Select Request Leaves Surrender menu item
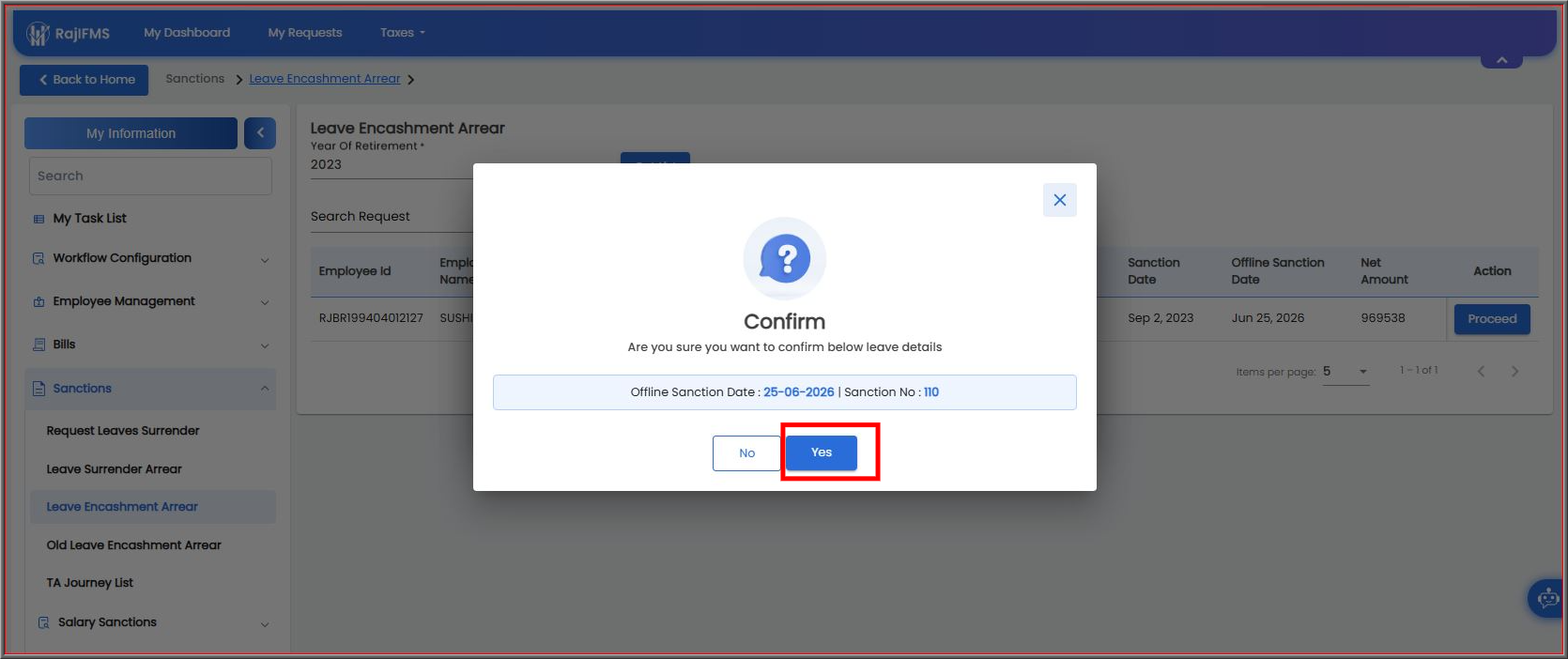 click(x=123, y=431)
